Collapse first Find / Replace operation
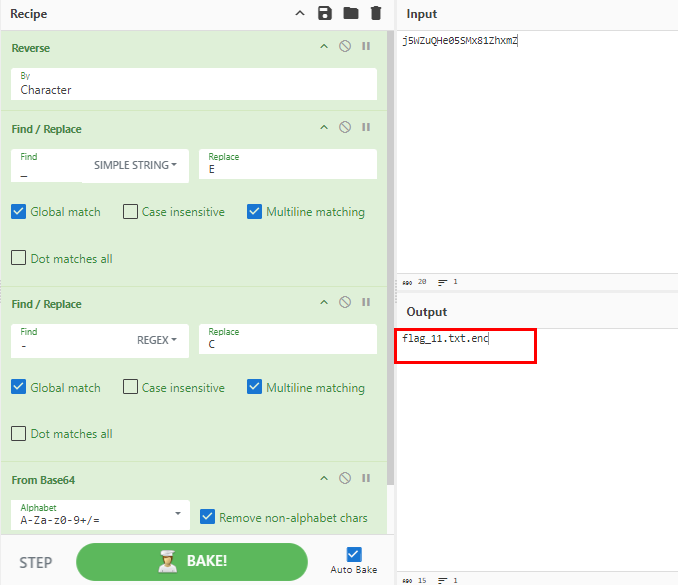This screenshot has height=585, width=678. tap(324, 127)
